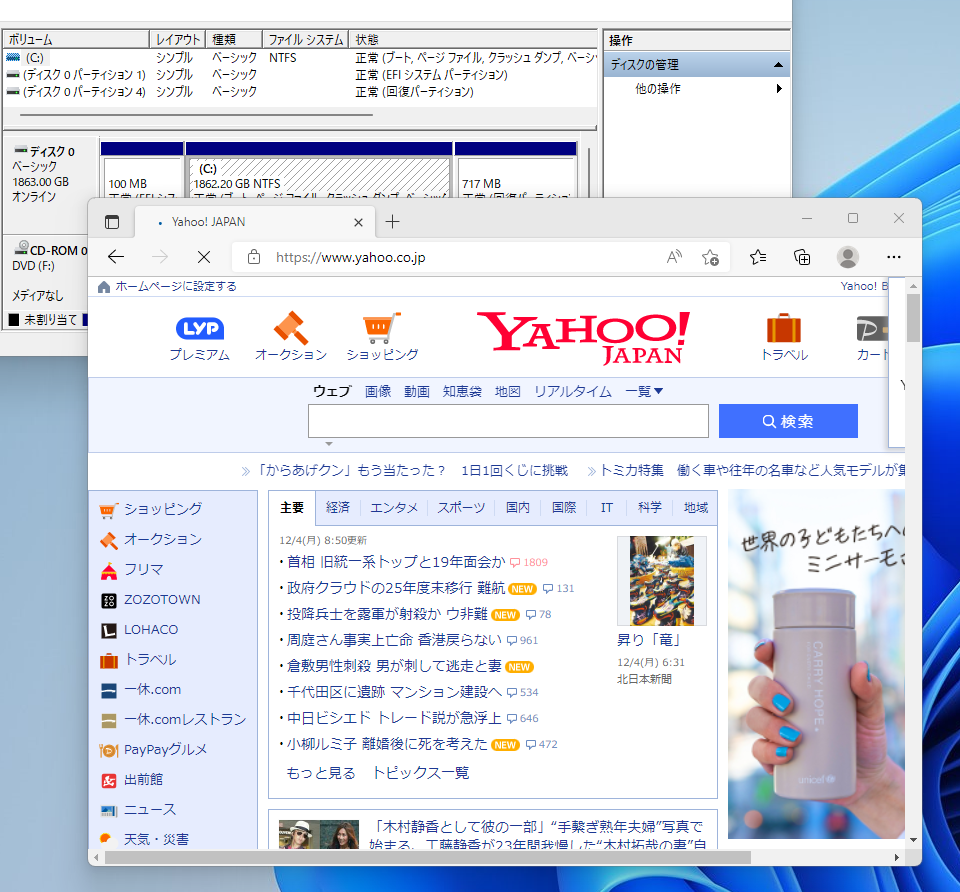Focus the Yahoo search input box

508,421
